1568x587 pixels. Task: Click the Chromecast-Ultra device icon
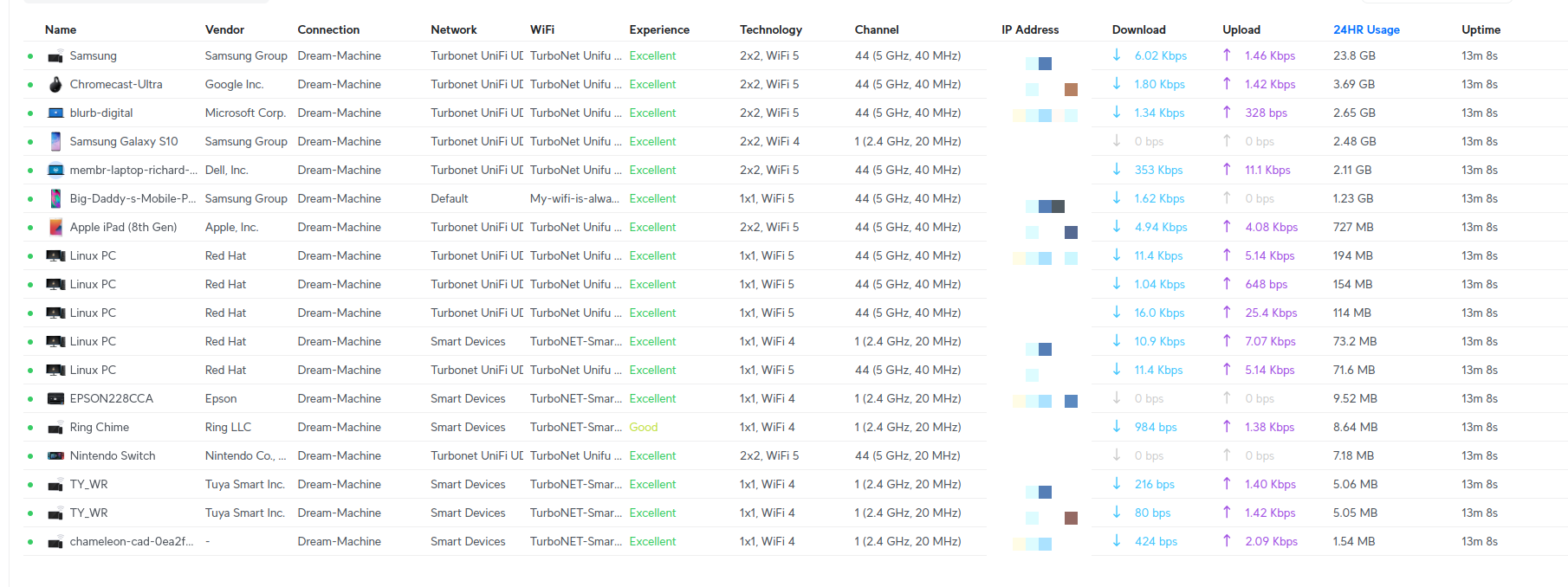click(55, 85)
